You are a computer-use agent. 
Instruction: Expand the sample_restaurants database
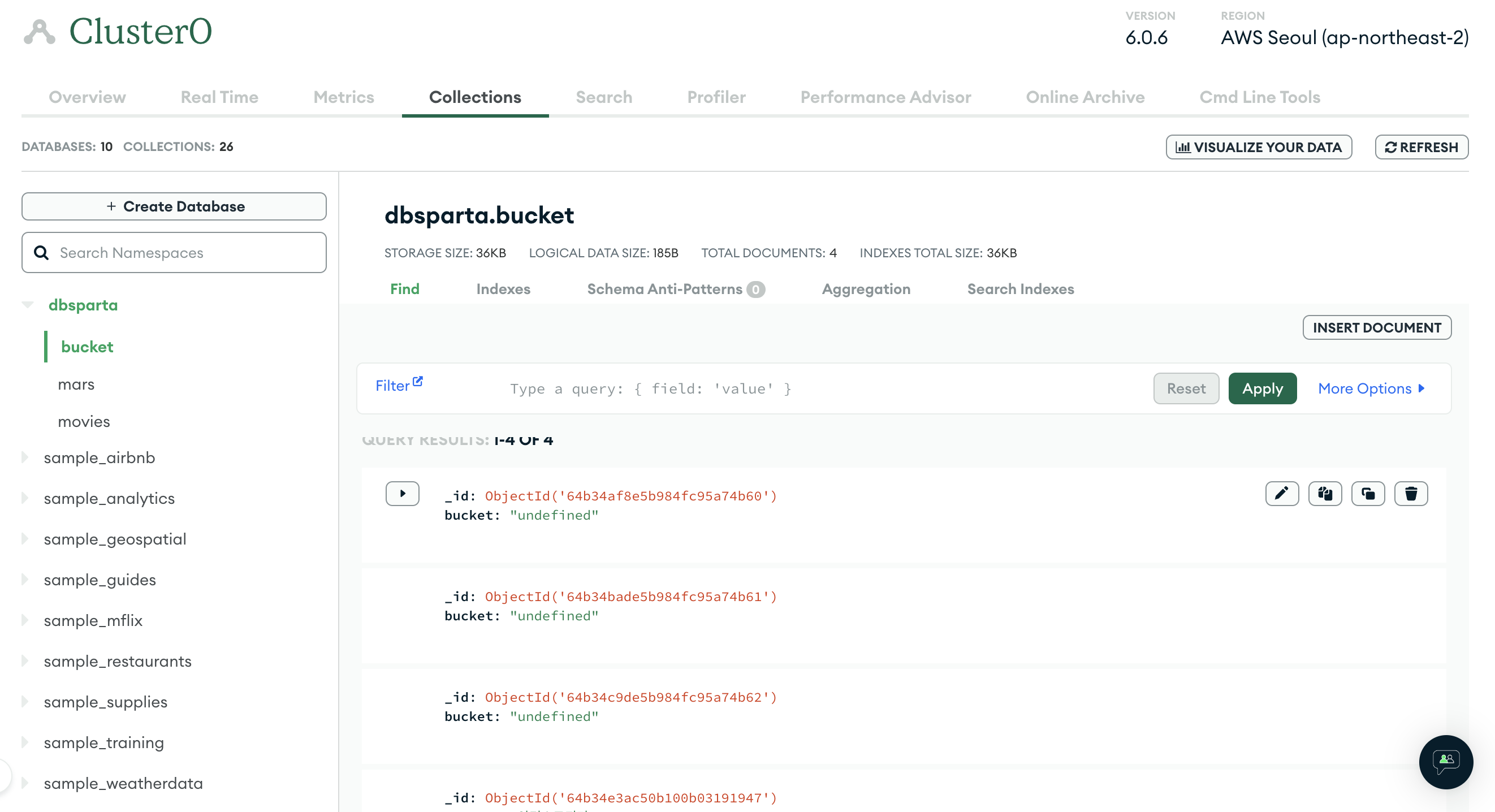click(25, 660)
